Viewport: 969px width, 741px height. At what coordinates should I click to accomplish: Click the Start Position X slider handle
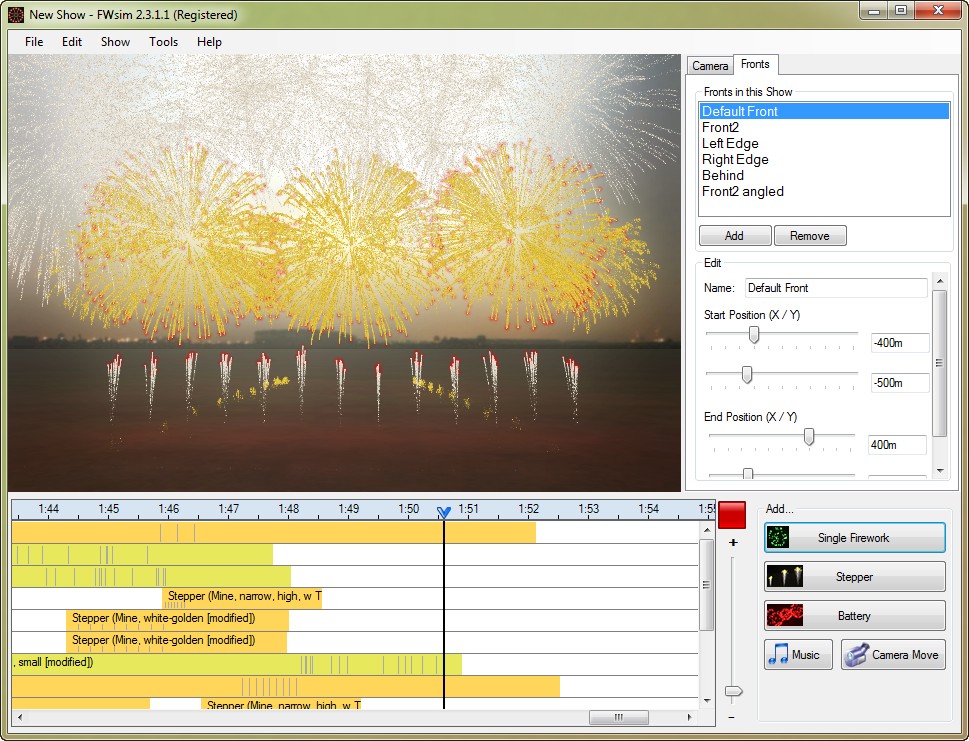(x=754, y=334)
